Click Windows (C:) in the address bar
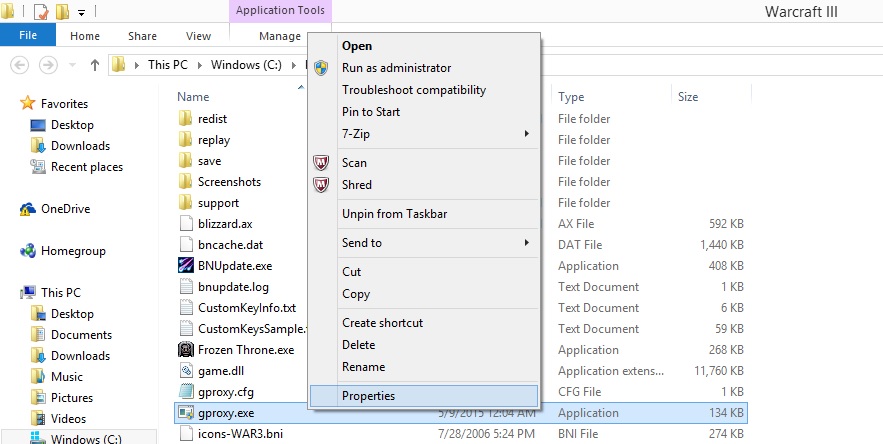883x444 pixels. (x=246, y=65)
